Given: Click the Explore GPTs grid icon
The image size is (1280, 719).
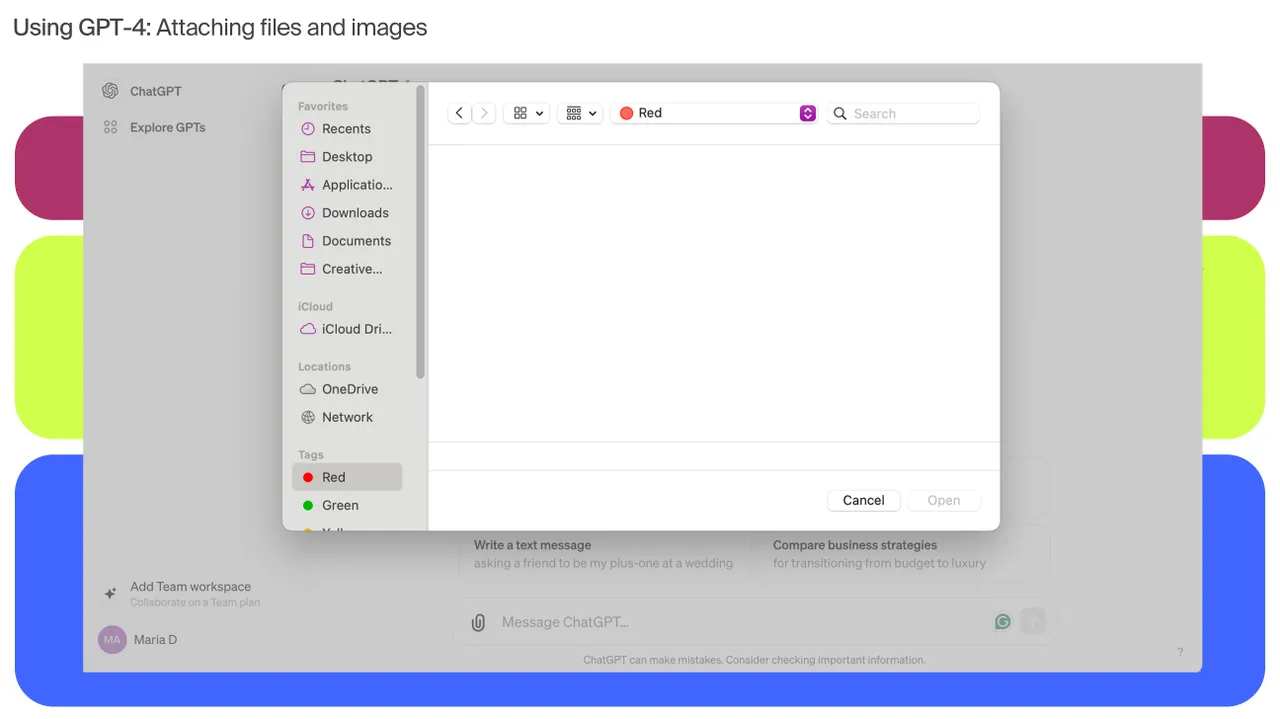Looking at the screenshot, I should point(110,127).
